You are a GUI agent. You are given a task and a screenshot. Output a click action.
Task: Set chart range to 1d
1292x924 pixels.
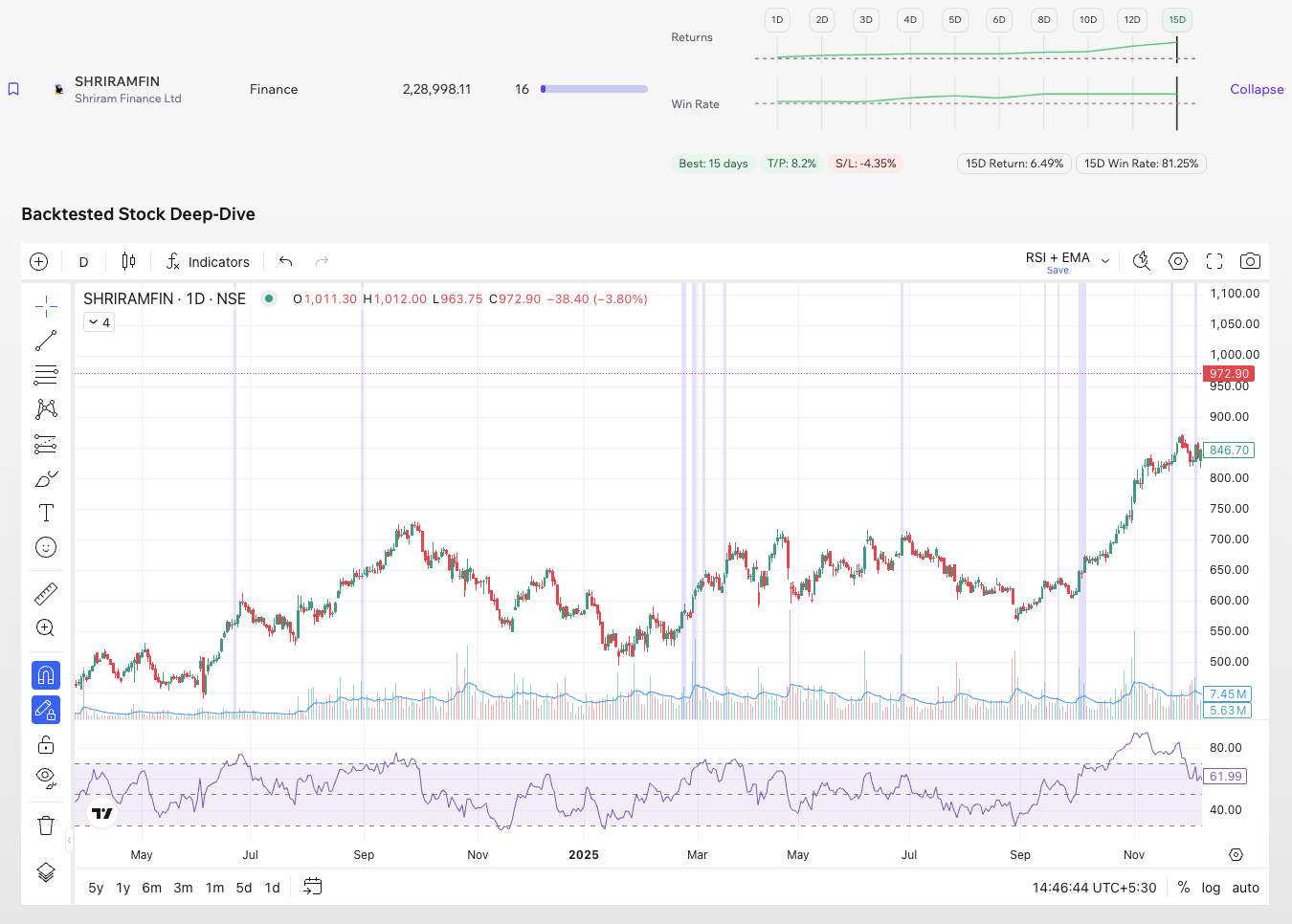click(273, 888)
